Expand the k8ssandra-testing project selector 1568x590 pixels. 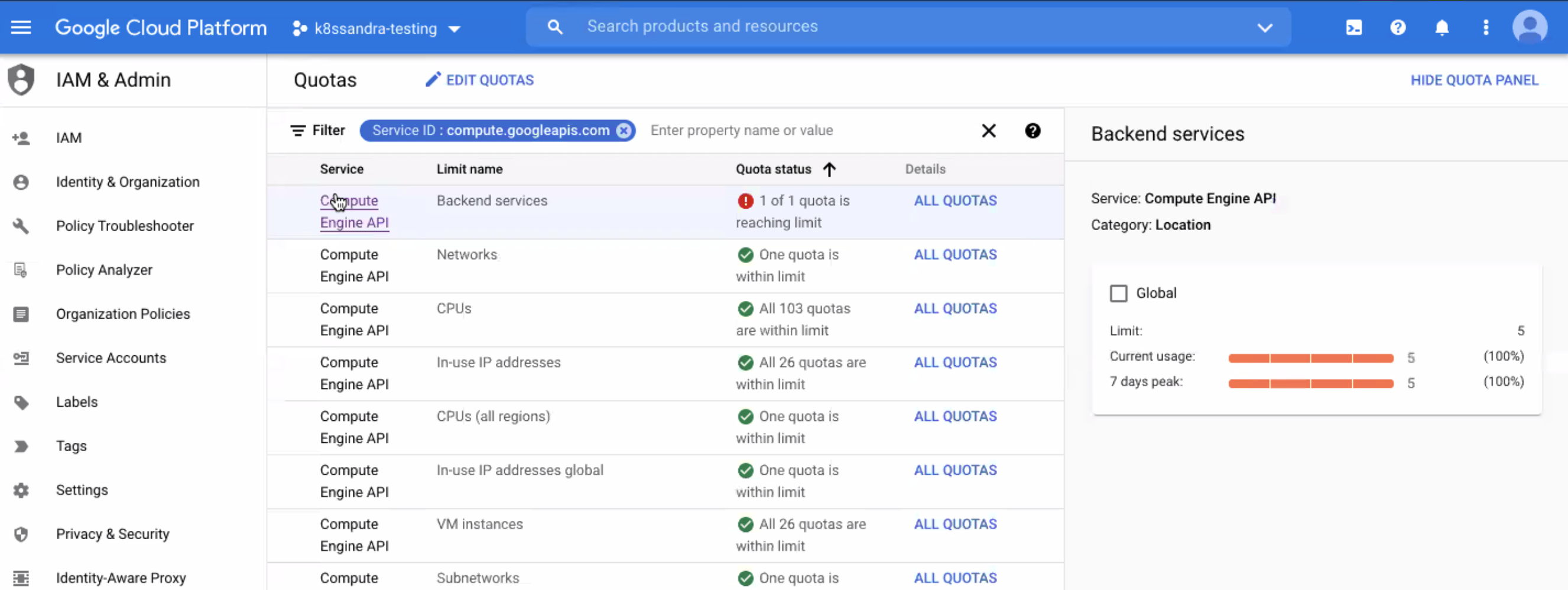pyautogui.click(x=454, y=28)
